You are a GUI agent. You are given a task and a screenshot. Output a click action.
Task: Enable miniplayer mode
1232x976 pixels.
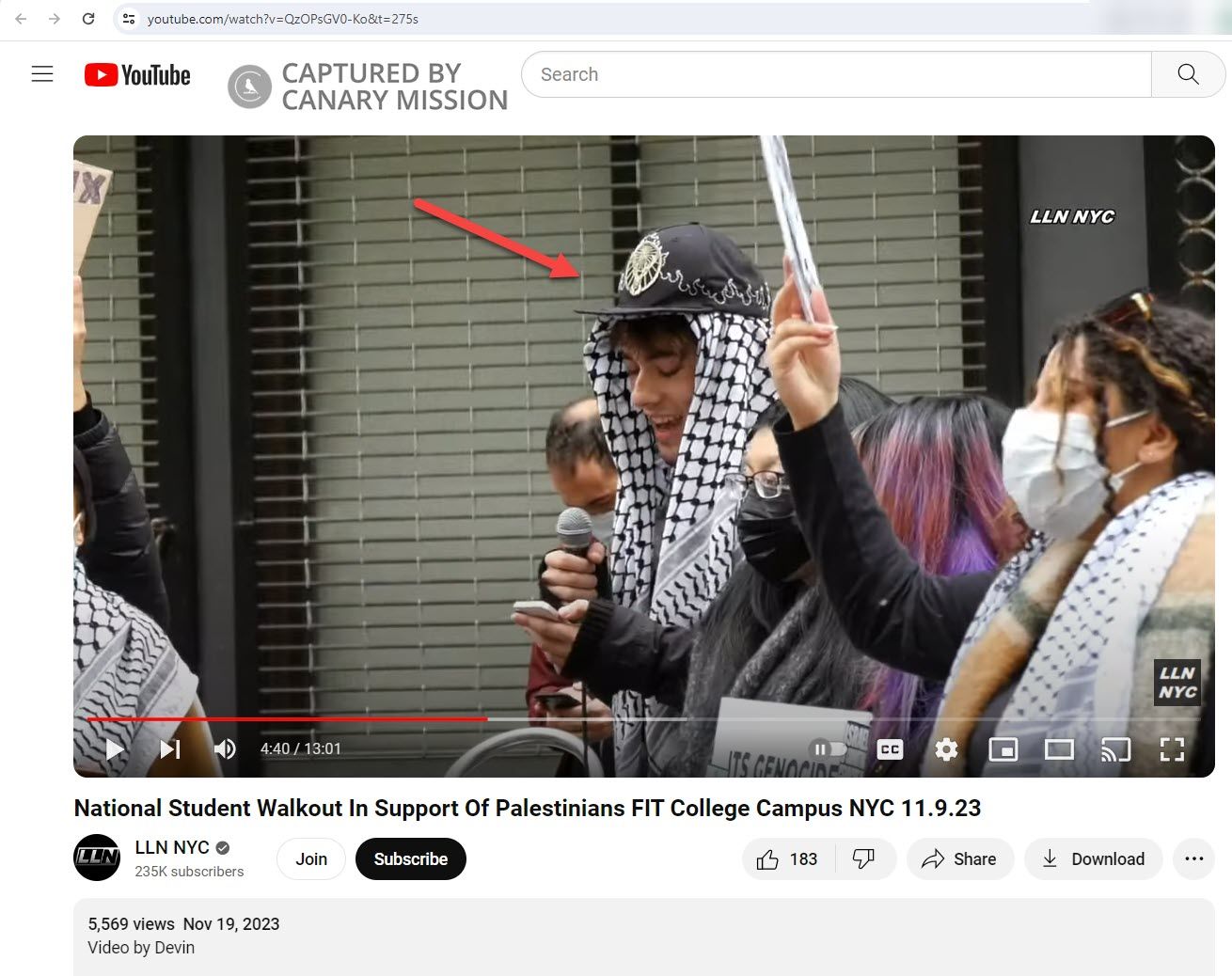click(1003, 749)
